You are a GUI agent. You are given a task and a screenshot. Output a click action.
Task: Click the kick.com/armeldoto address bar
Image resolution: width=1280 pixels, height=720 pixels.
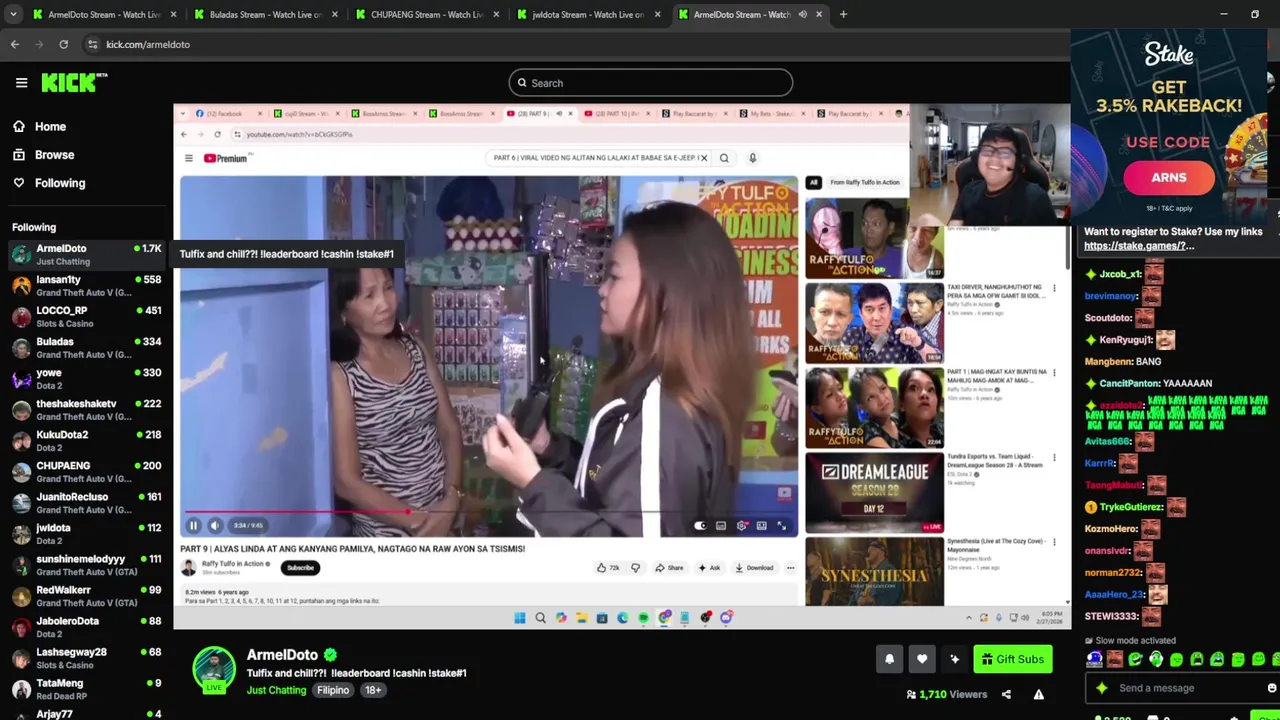pos(148,44)
